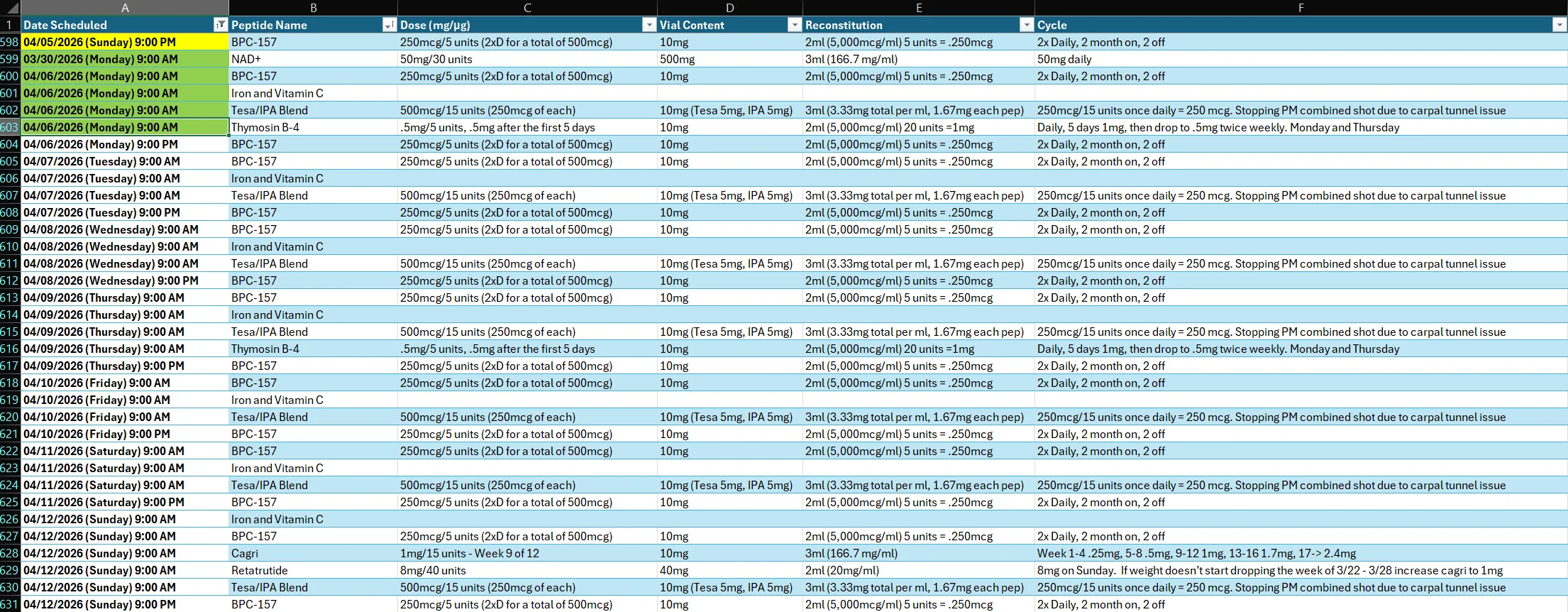Select the Cagri peptide name cell
This screenshot has height=612, width=1568.
tap(313, 553)
